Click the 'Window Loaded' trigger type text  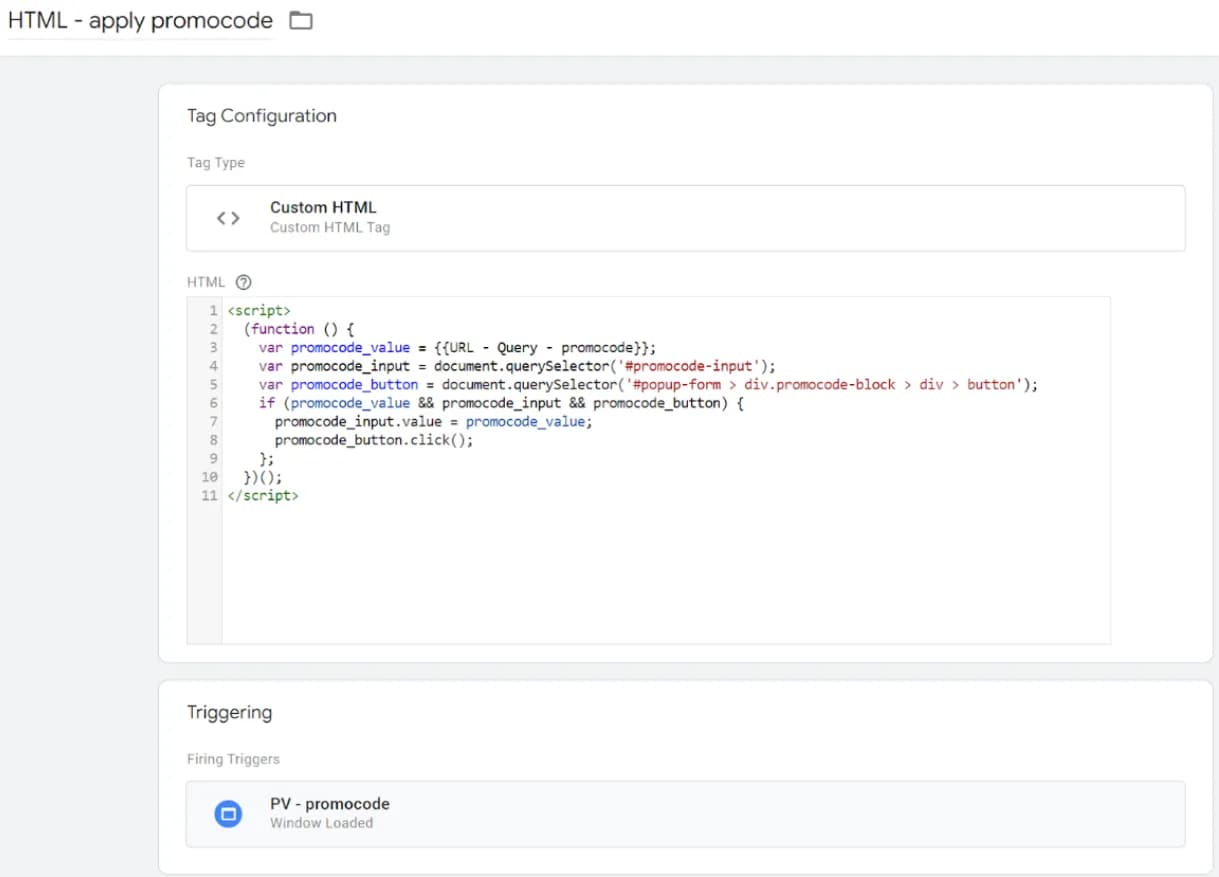click(x=321, y=823)
